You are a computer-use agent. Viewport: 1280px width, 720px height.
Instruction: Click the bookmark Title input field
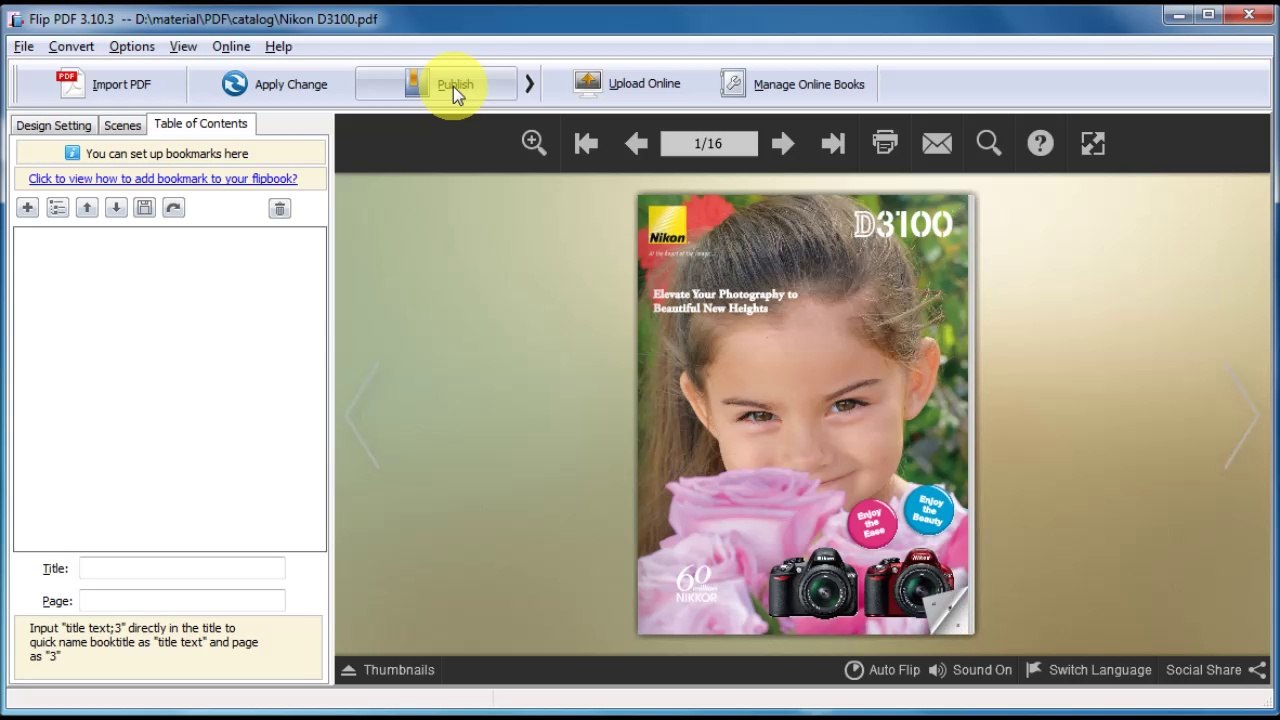(x=182, y=568)
